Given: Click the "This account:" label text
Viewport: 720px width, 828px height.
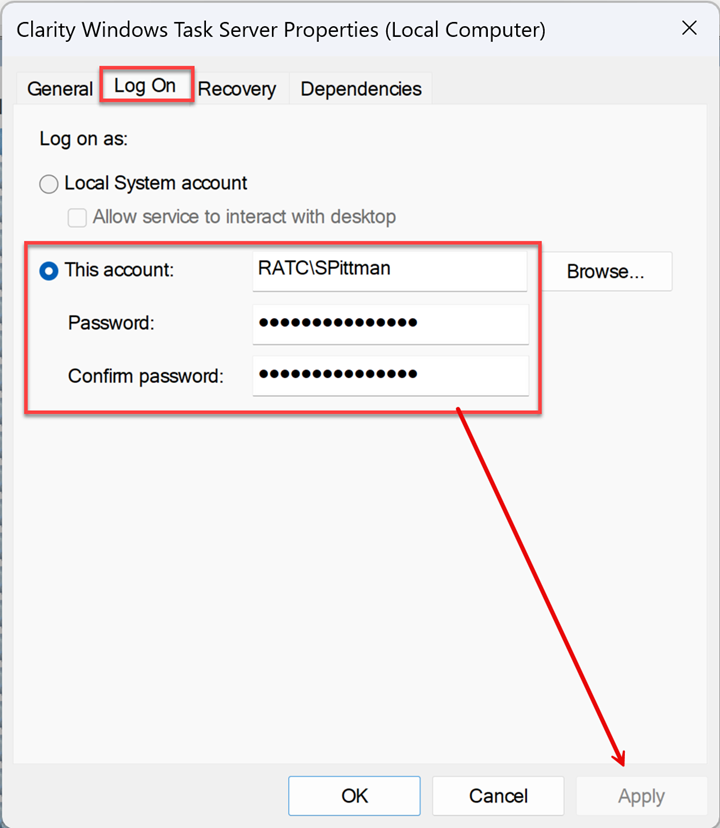Looking at the screenshot, I should (119, 270).
